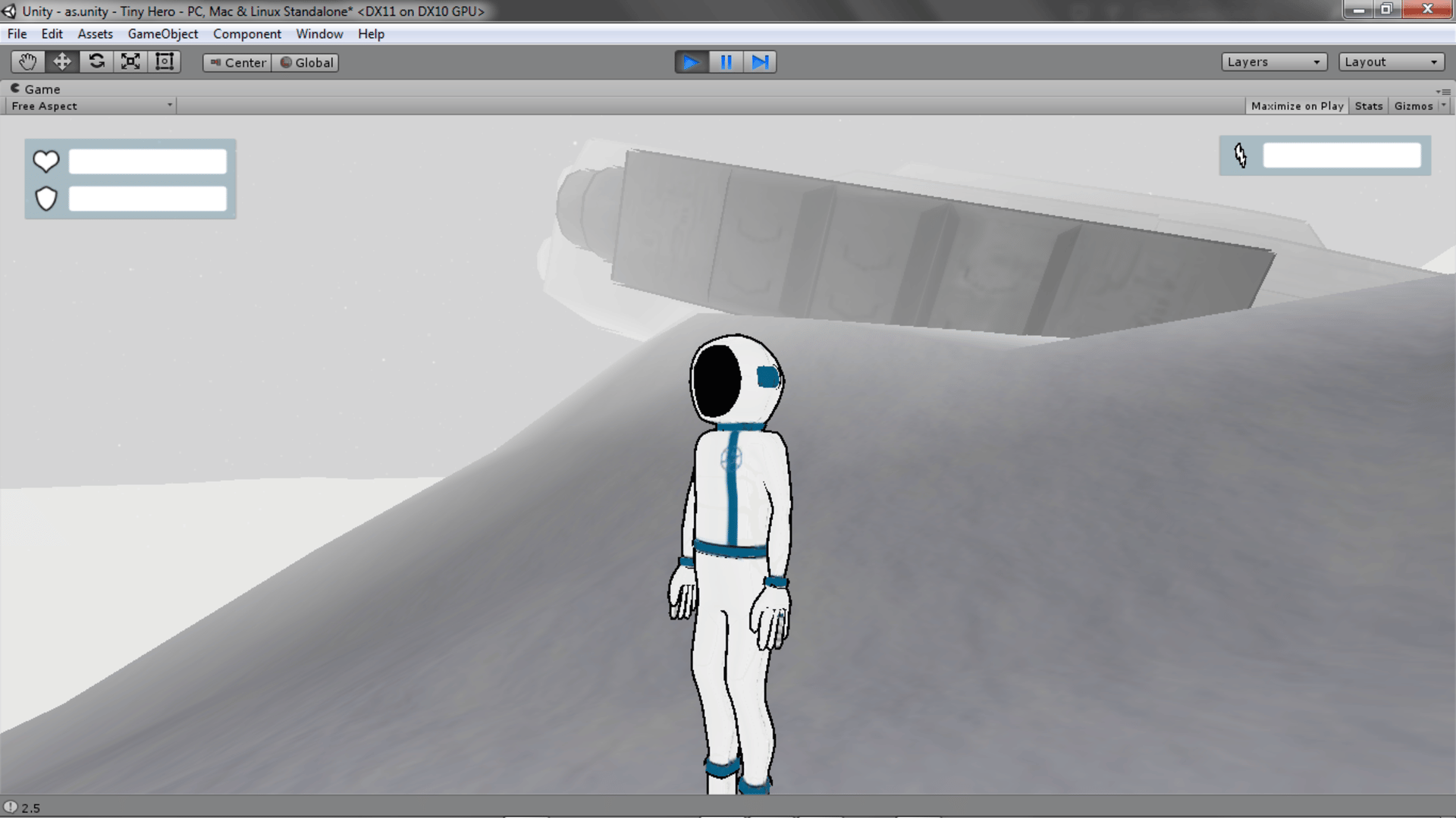This screenshot has width=1456, height=818.
Task: Open the Component menu
Action: pos(246,34)
